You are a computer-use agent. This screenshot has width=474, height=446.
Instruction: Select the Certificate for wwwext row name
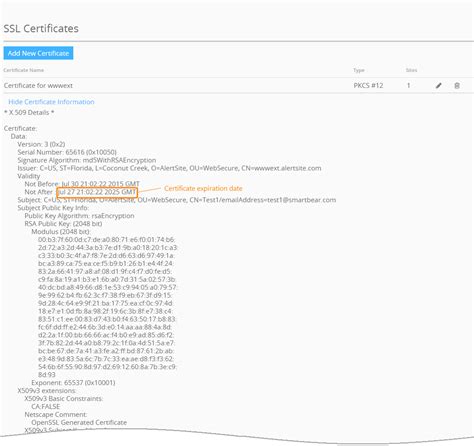tap(38, 85)
